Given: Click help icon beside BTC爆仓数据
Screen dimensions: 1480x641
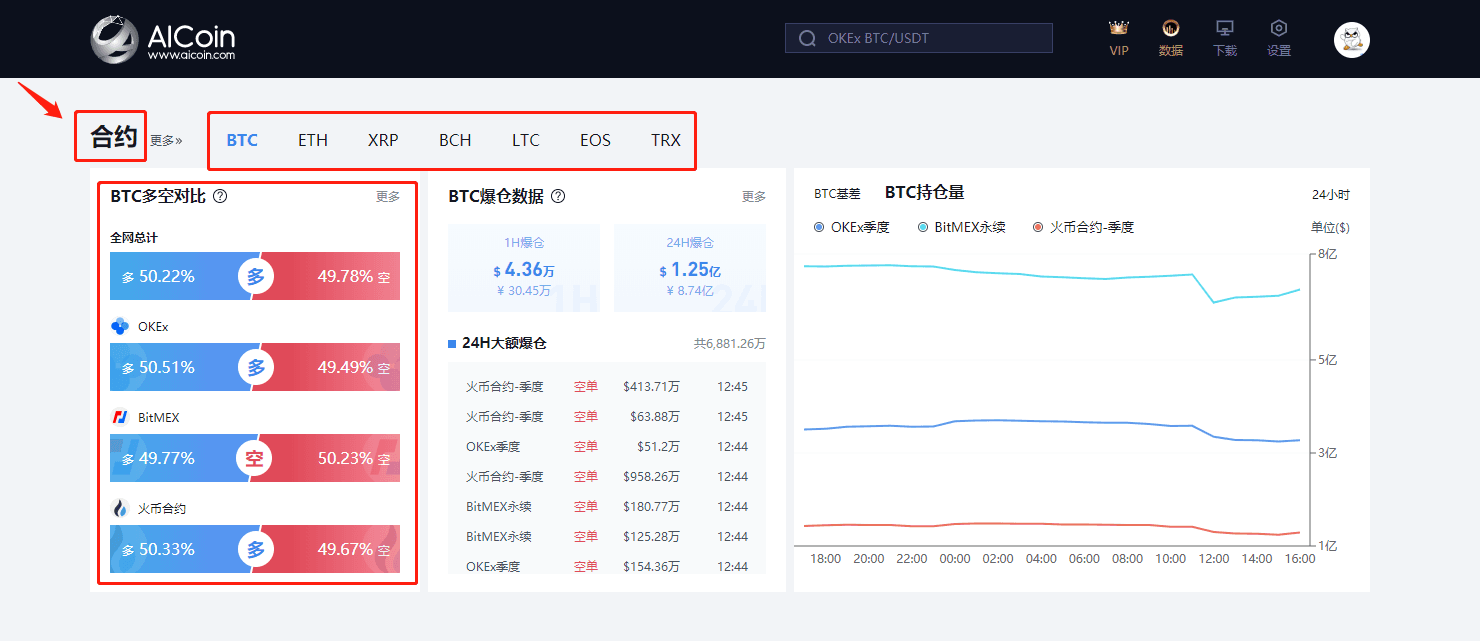Looking at the screenshot, I should click(x=558, y=196).
